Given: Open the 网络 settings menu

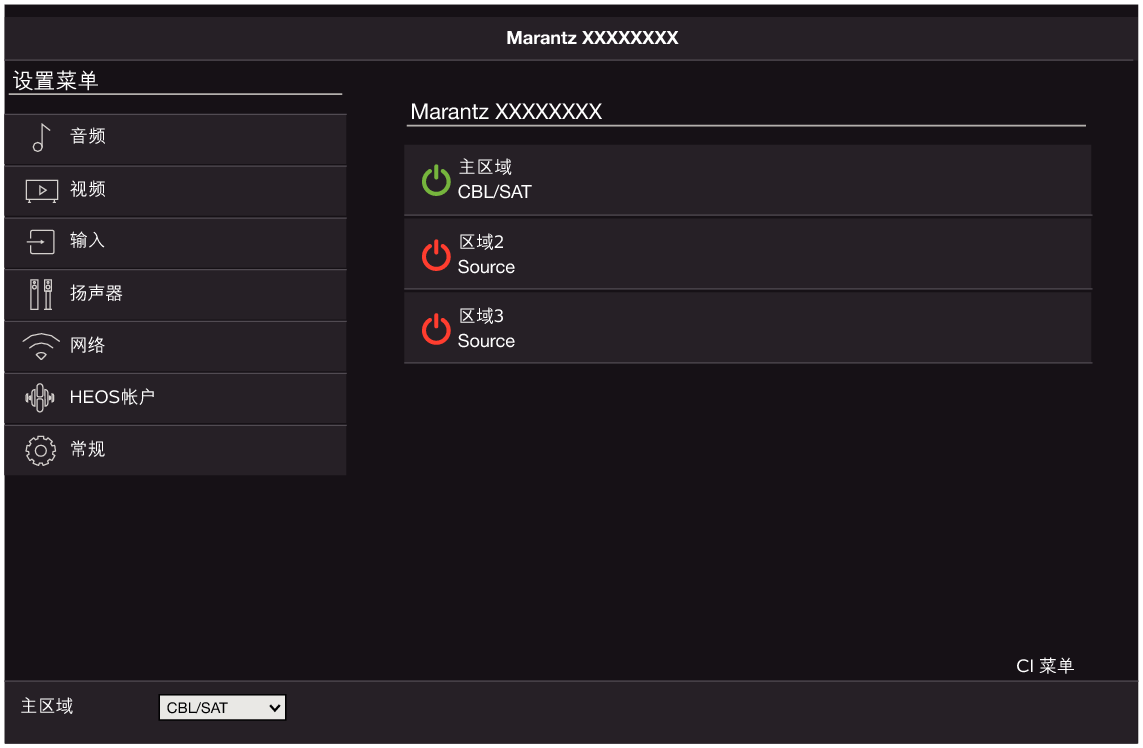Looking at the screenshot, I should (175, 347).
